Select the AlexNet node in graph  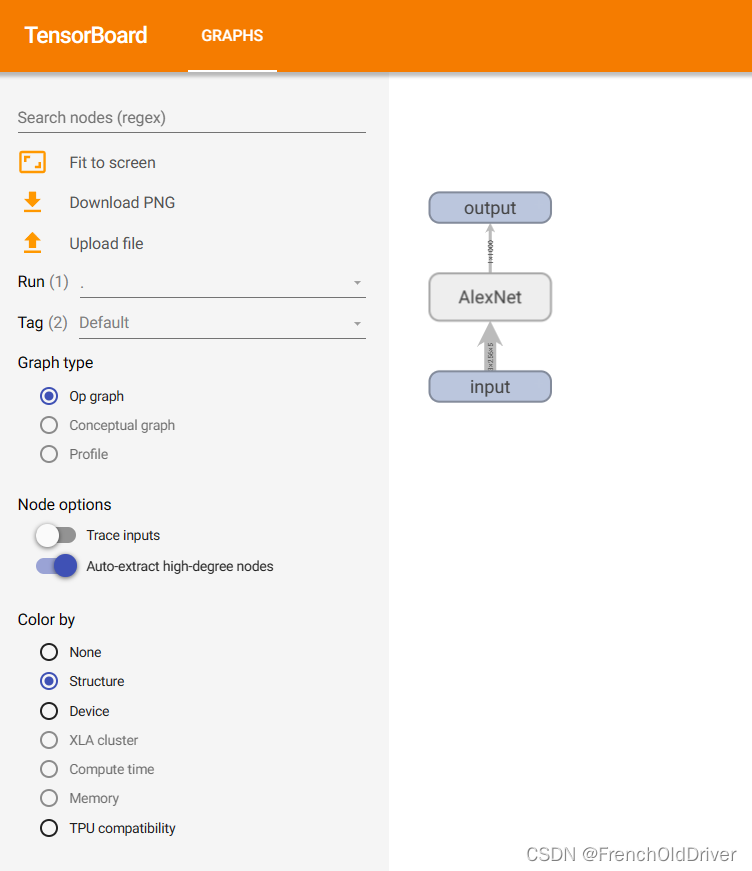490,297
